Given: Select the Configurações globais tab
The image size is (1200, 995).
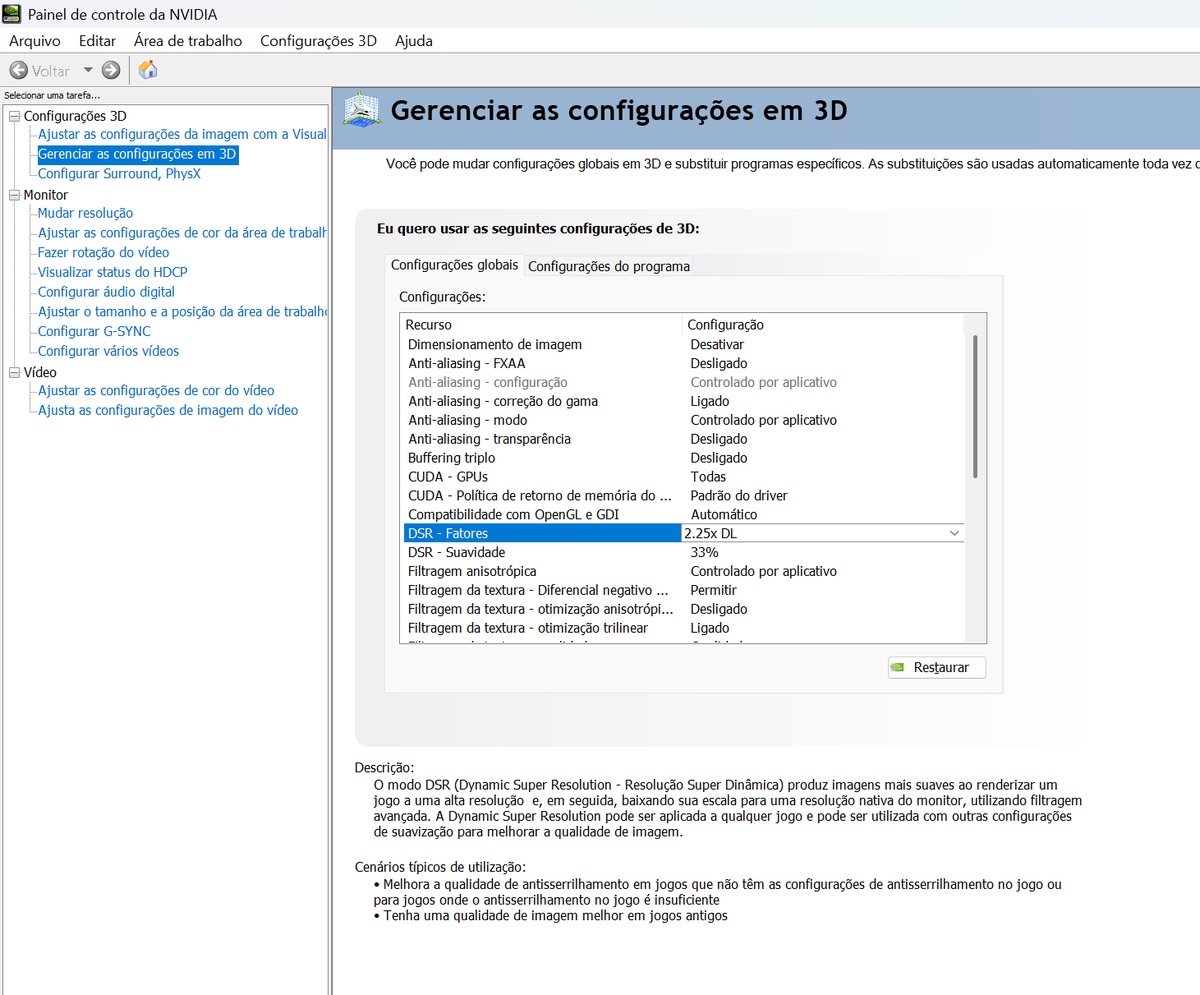Looking at the screenshot, I should [454, 265].
